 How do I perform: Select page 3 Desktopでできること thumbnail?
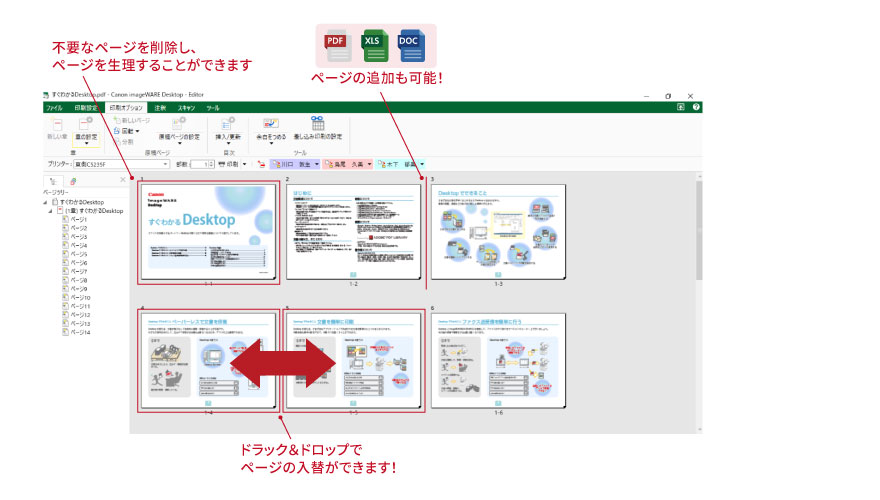(x=498, y=232)
